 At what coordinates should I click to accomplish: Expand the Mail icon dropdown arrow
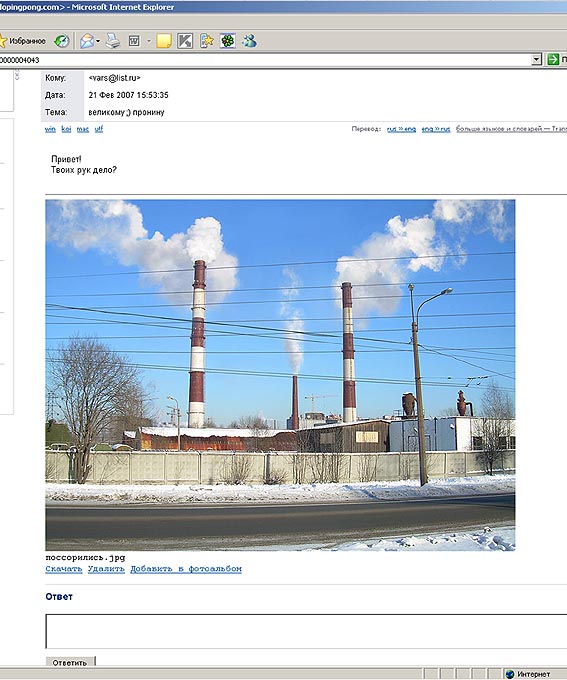(98, 42)
